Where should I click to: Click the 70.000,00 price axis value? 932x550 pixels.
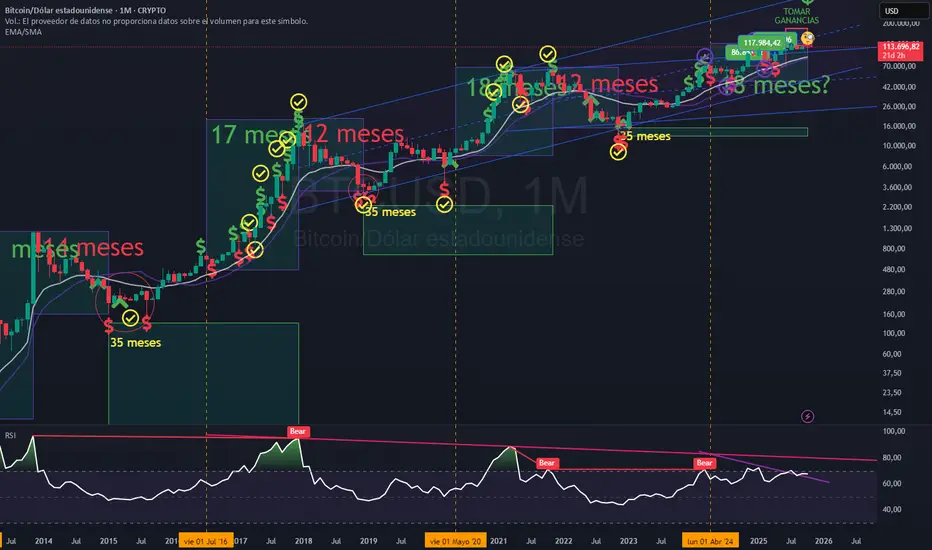pos(899,66)
